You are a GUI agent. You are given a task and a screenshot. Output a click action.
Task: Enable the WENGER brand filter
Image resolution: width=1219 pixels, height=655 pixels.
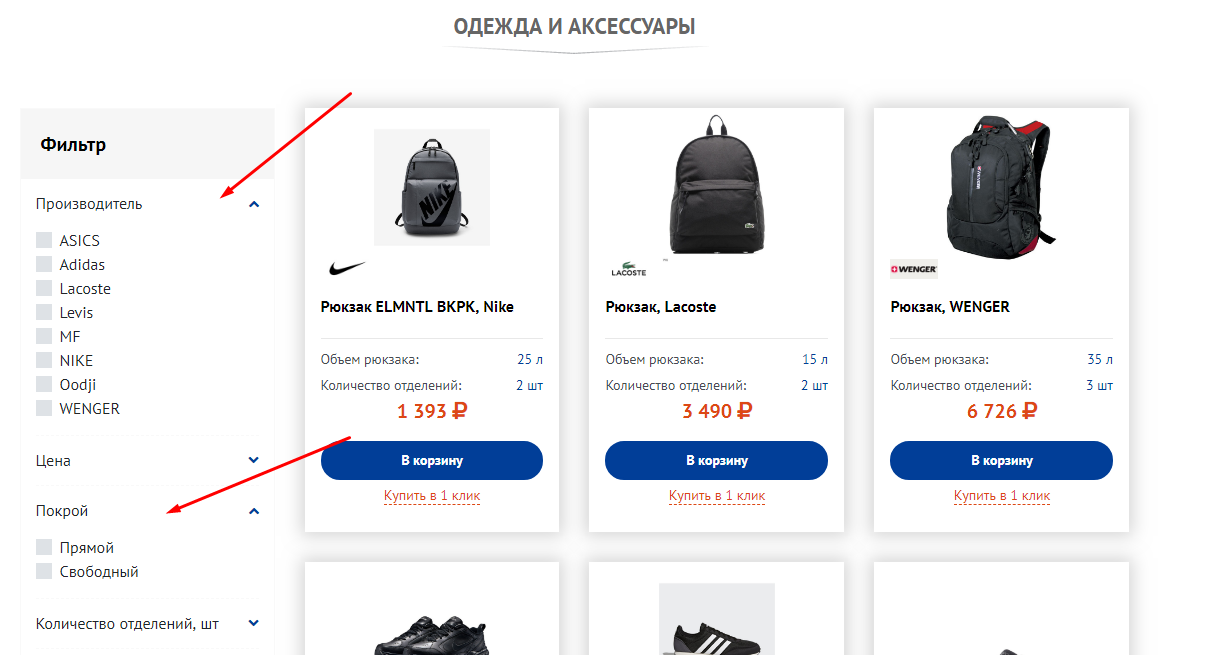point(44,408)
